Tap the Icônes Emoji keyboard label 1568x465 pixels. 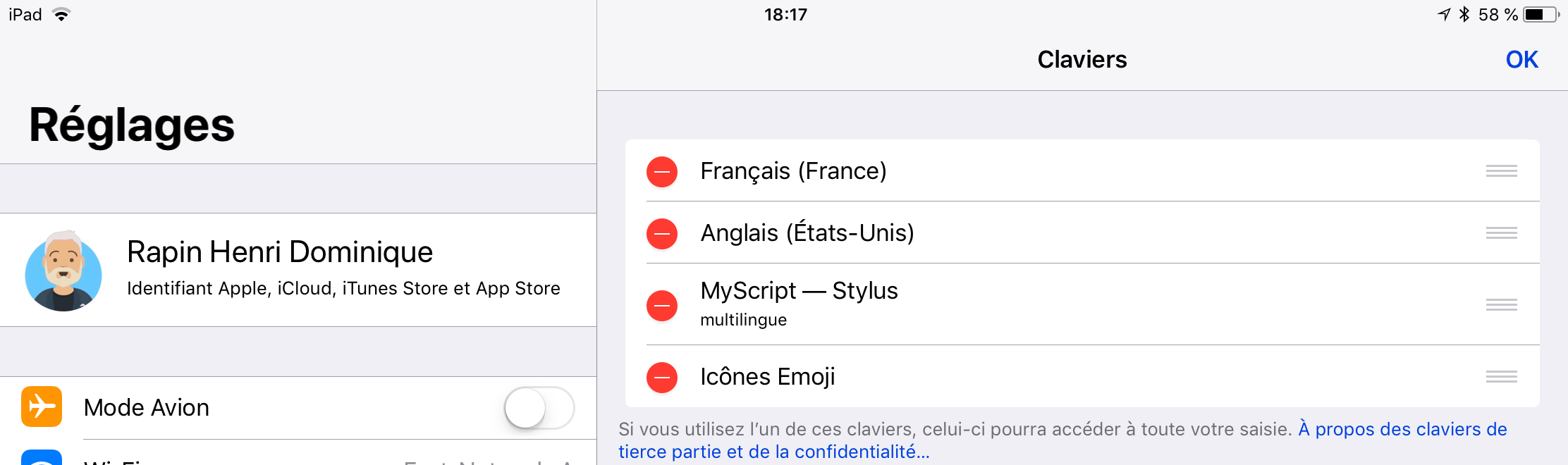(x=767, y=377)
